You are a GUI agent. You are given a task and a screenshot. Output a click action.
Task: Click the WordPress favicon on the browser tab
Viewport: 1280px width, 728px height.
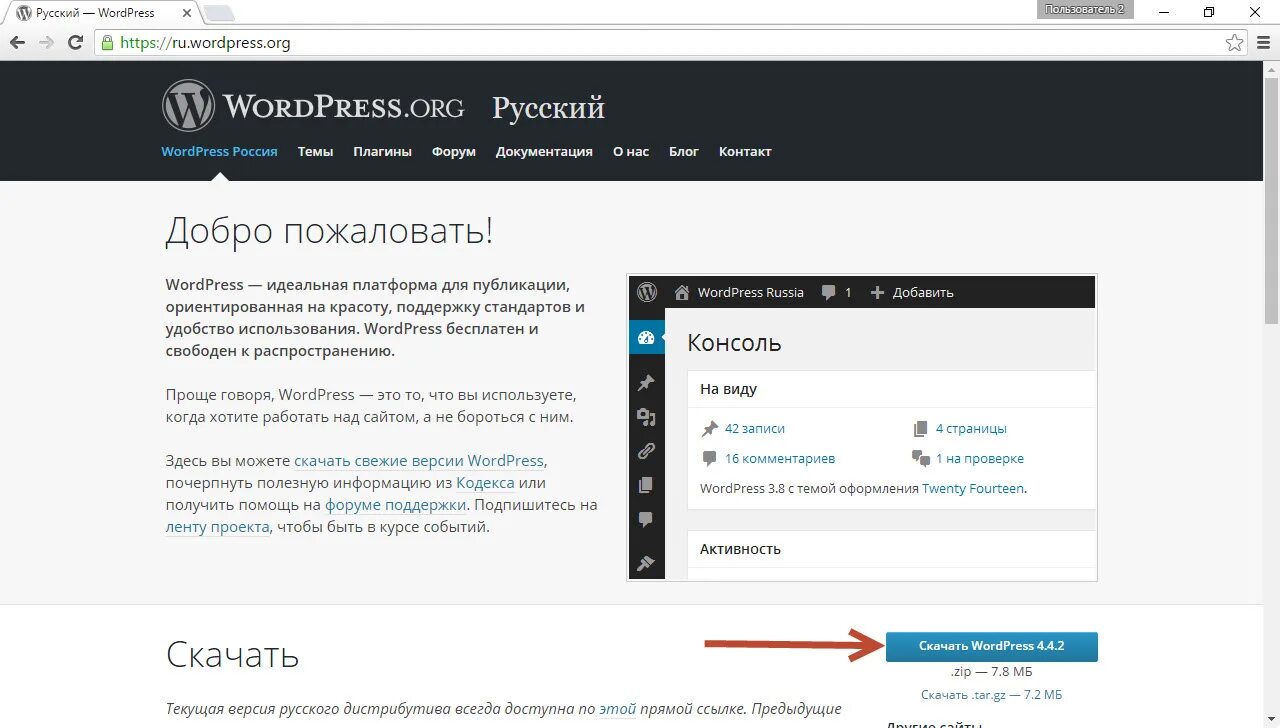coord(23,13)
